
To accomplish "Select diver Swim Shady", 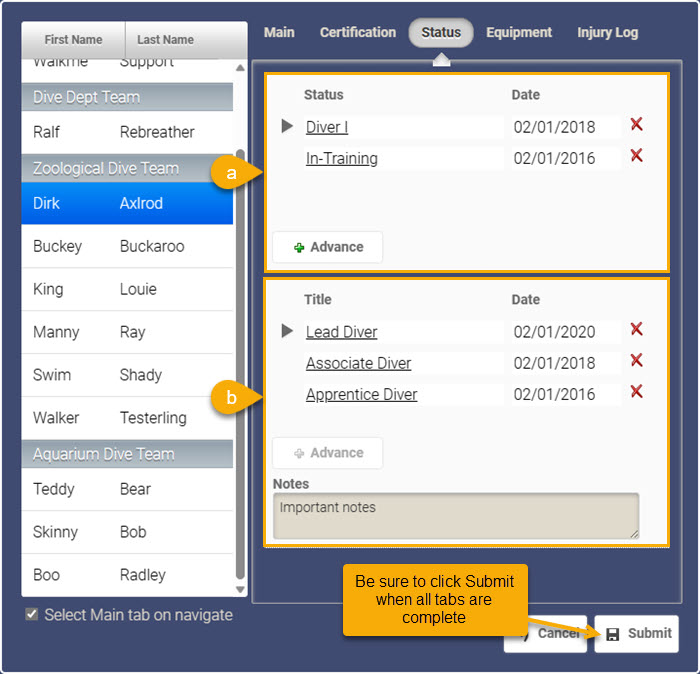I will coord(127,375).
